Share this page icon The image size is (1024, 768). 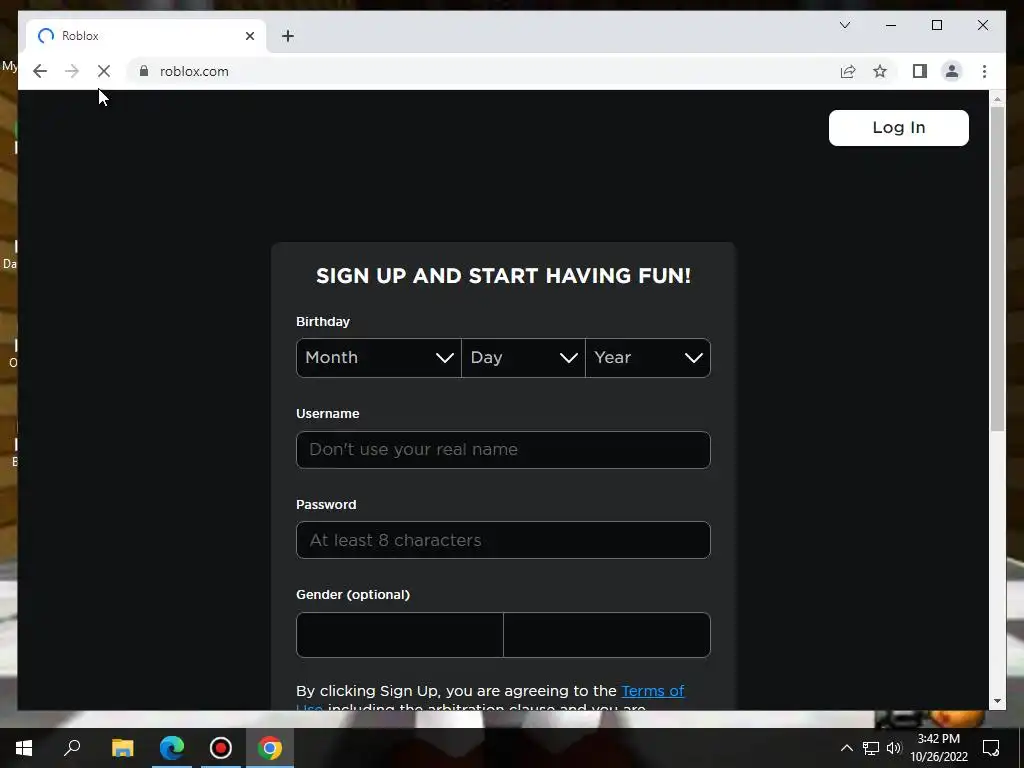click(848, 71)
